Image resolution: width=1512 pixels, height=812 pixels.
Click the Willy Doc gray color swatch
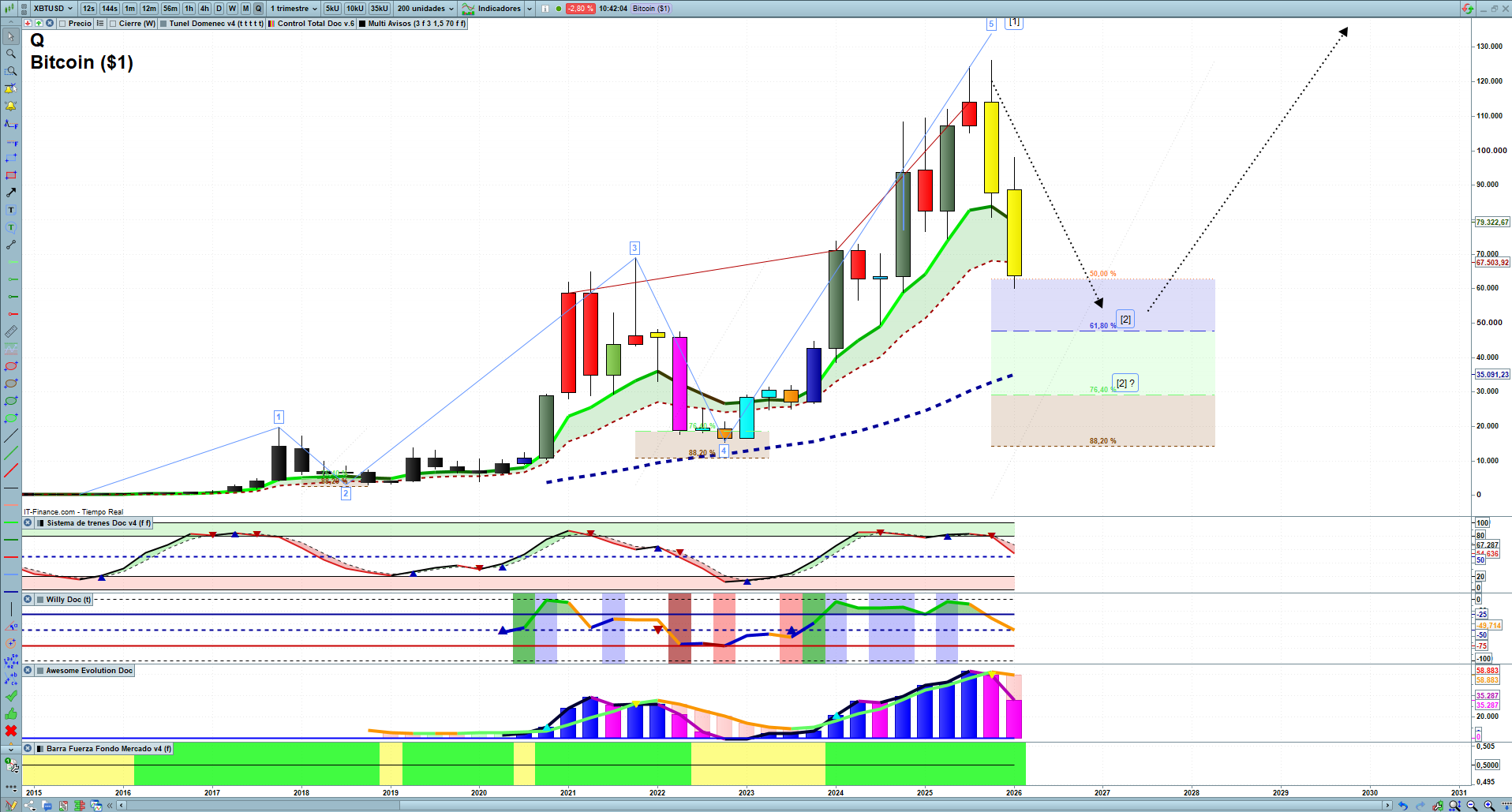point(40,600)
